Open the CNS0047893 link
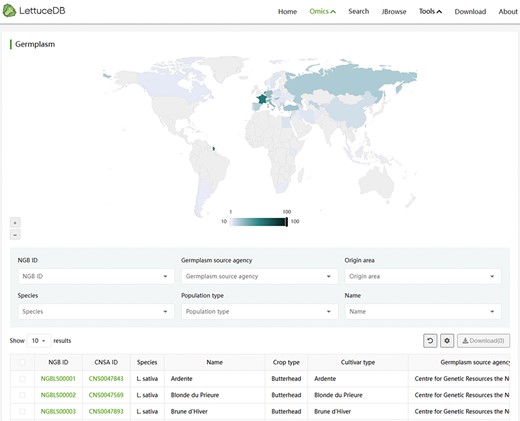Image resolution: width=520 pixels, height=421 pixels. pyautogui.click(x=106, y=411)
